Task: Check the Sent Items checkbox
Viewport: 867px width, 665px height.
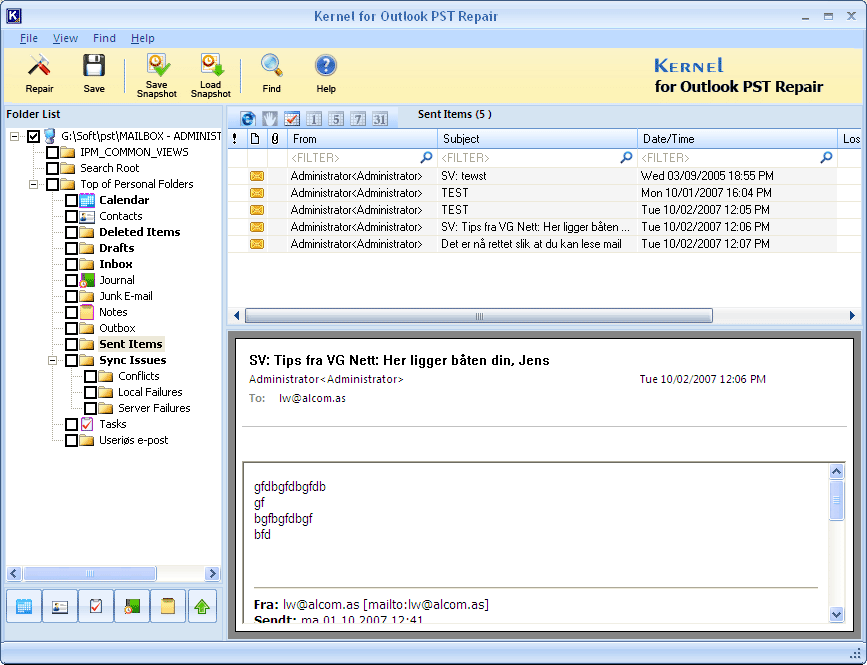Action: 71,344
